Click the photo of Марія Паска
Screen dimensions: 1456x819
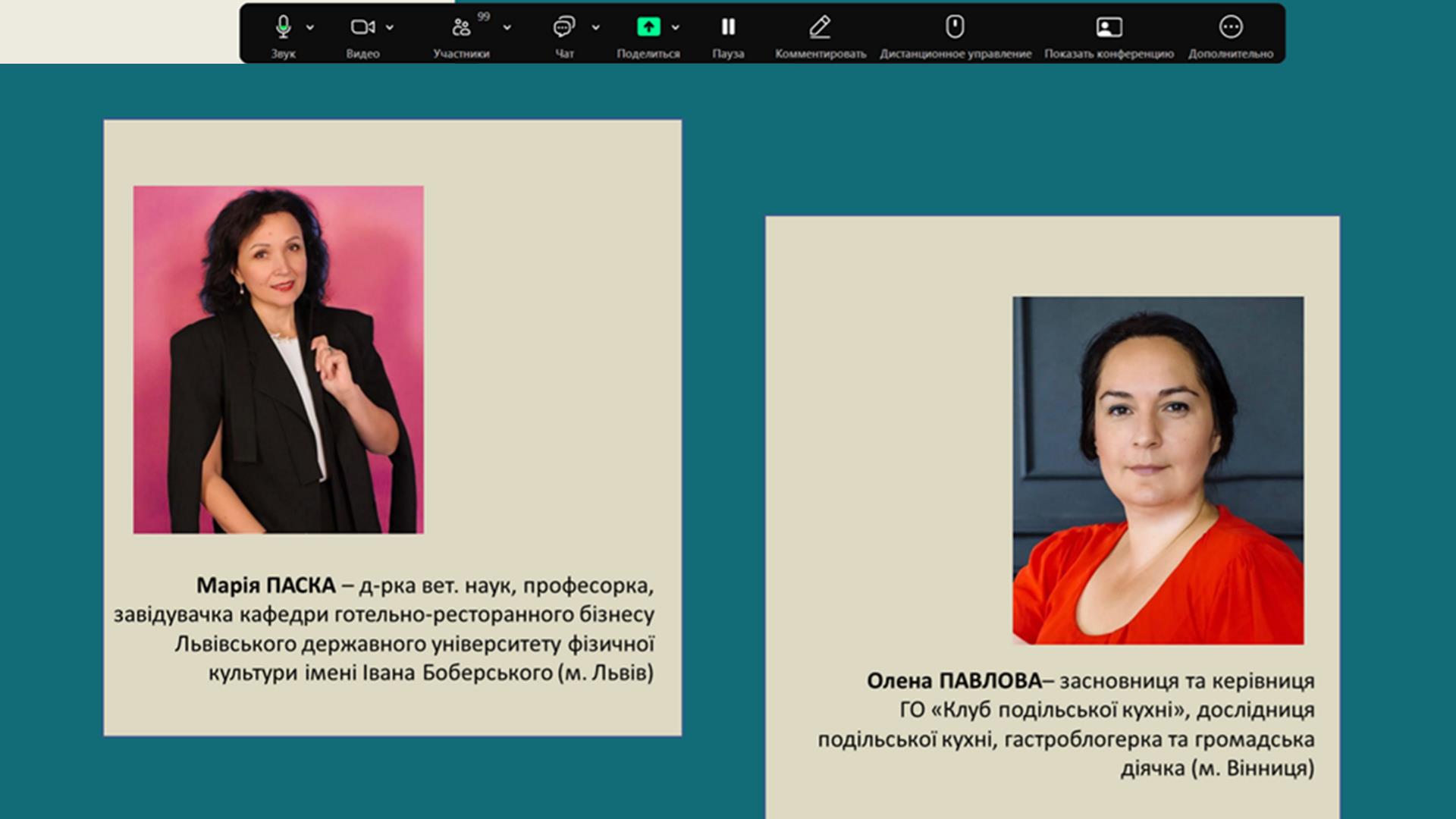point(278,359)
